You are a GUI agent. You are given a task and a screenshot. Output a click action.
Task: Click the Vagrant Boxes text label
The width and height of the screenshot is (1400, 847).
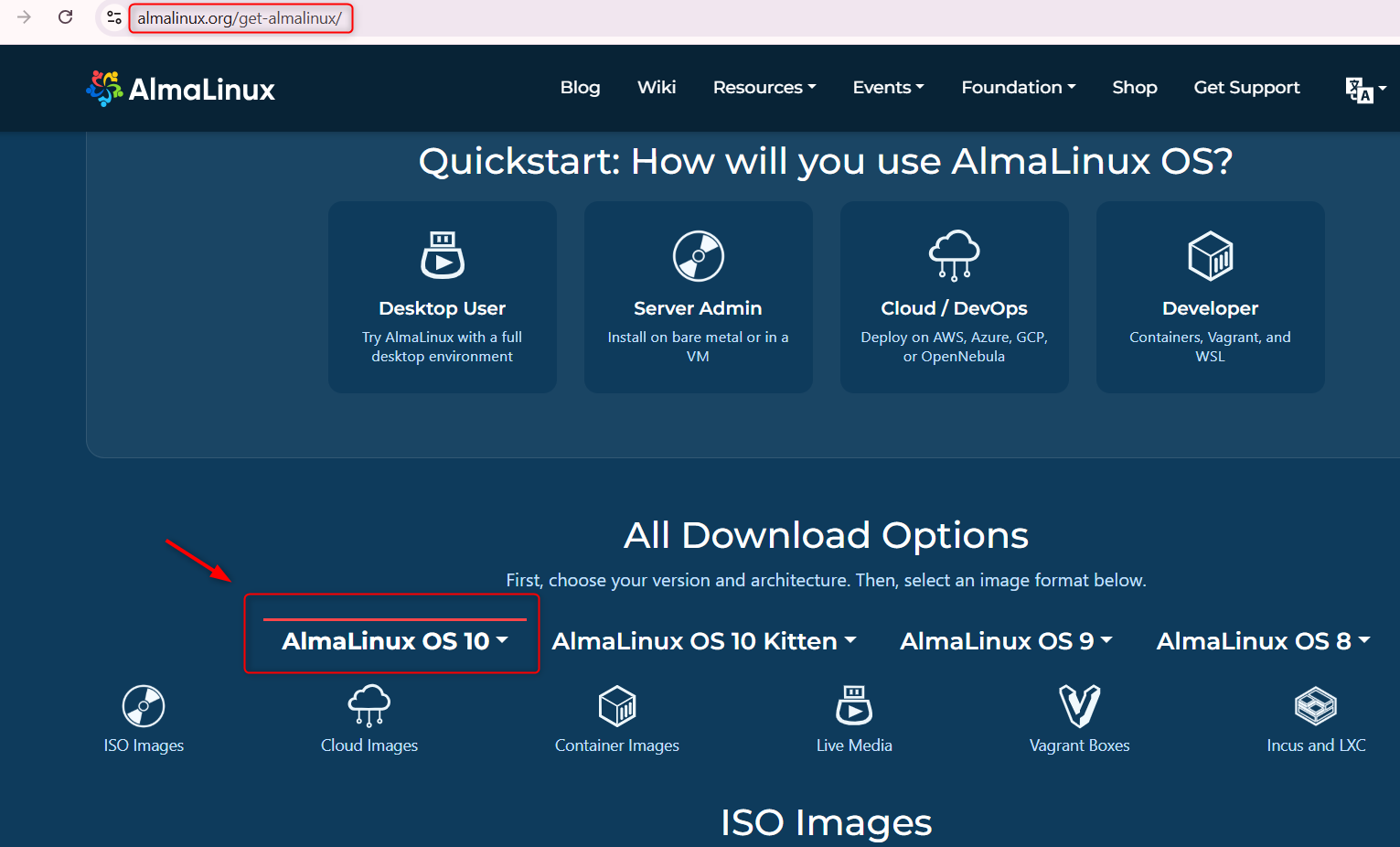coord(1080,745)
